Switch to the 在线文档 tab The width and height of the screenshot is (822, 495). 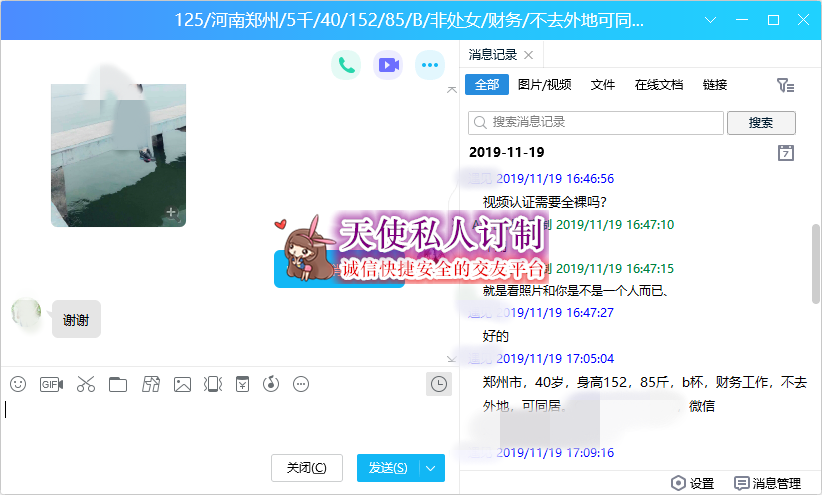point(659,85)
